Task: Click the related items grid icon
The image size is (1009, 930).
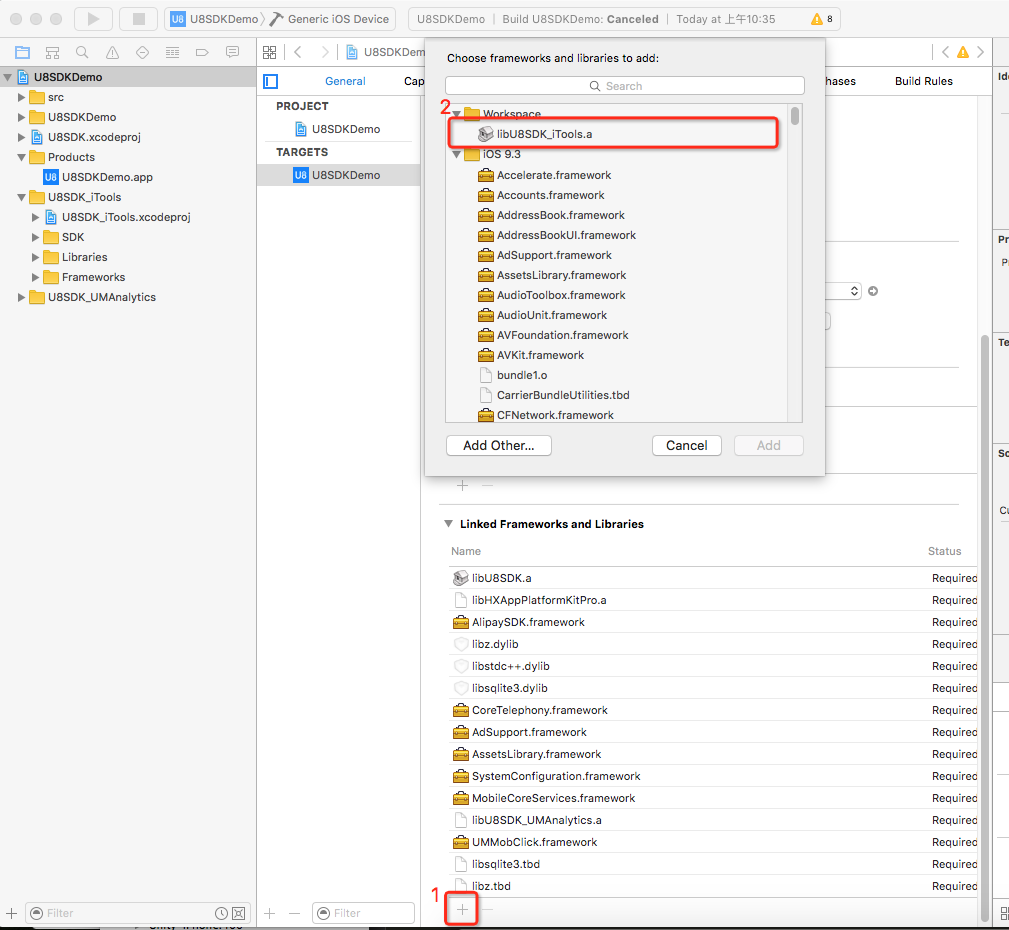Action: point(270,52)
